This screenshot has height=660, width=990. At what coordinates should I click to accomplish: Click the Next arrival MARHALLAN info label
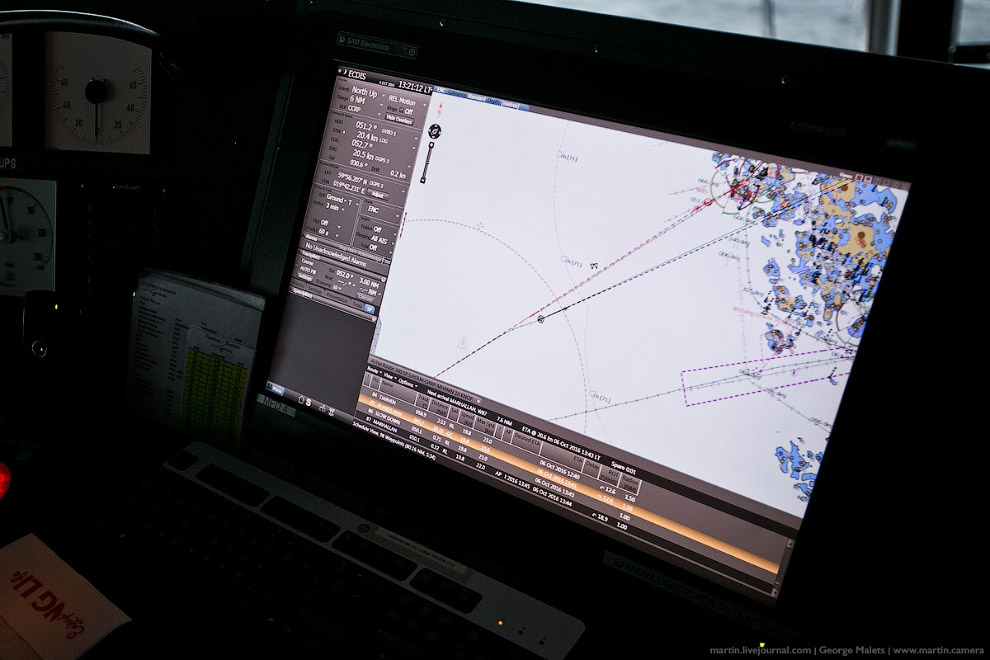458,402
